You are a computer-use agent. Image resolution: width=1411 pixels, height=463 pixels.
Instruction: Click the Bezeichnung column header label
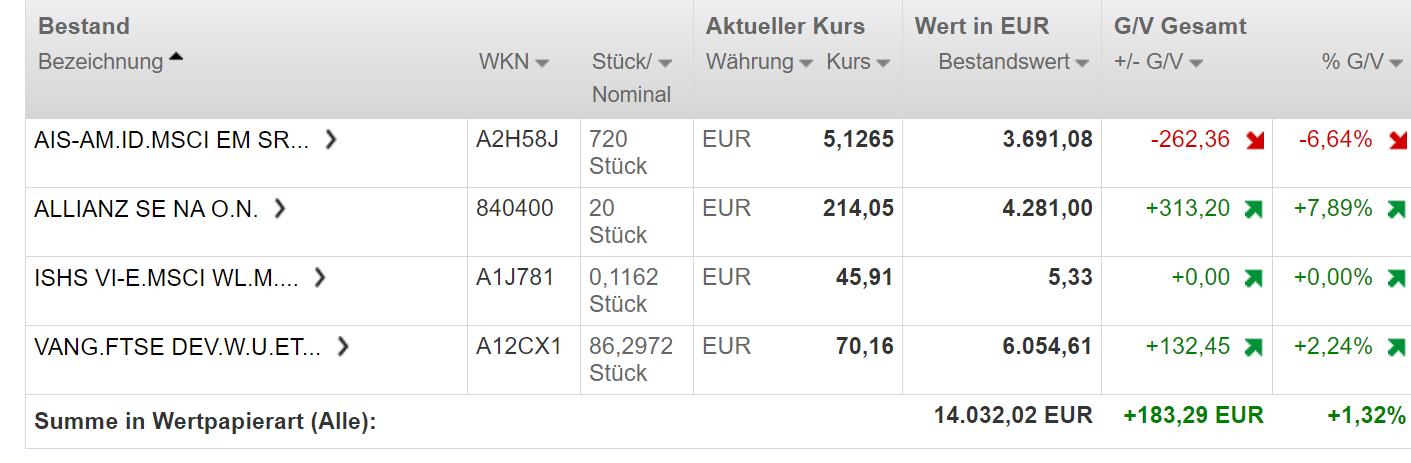click(100, 62)
